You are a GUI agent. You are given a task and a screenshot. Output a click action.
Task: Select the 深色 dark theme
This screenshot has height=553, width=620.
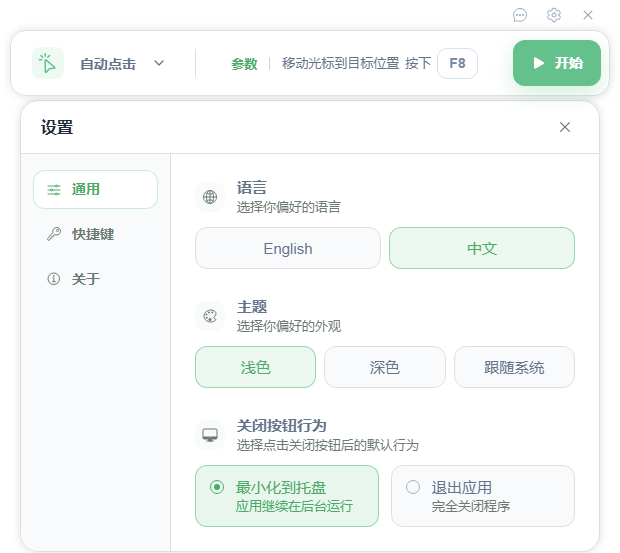[385, 367]
